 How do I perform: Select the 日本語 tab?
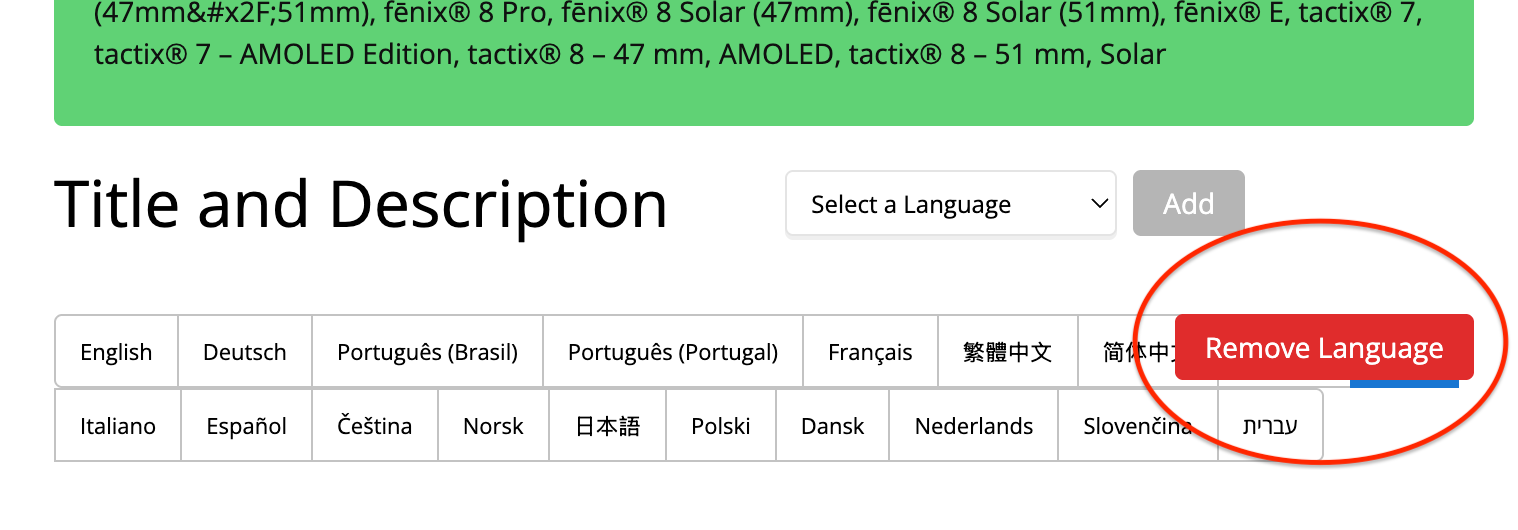(x=607, y=426)
